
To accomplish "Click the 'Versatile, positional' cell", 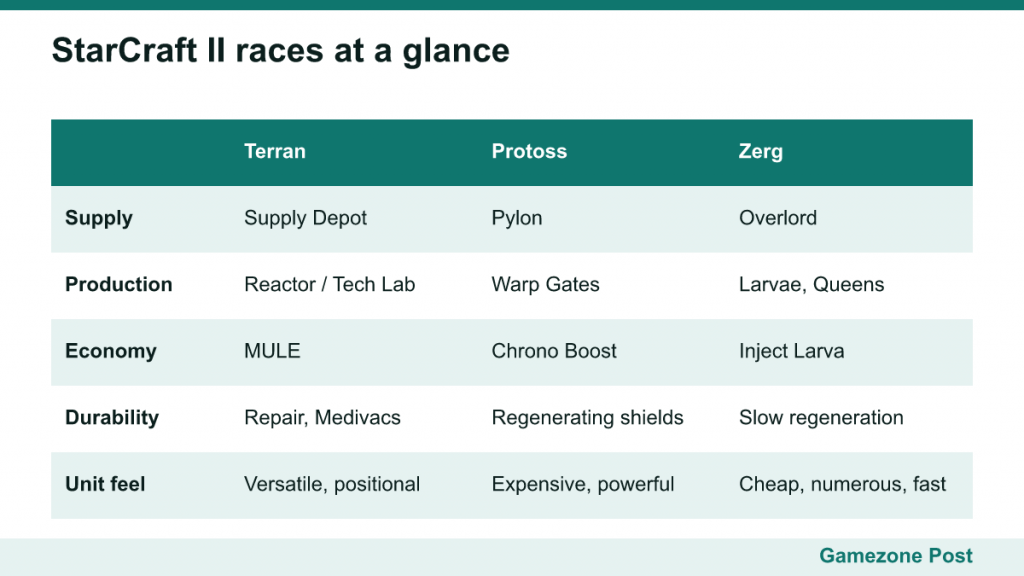I will tap(332, 485).
